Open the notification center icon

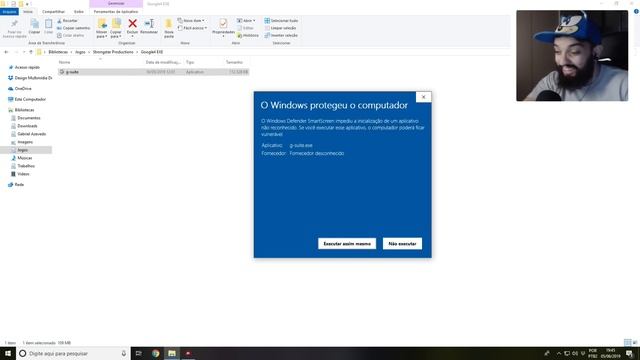tap(629, 353)
